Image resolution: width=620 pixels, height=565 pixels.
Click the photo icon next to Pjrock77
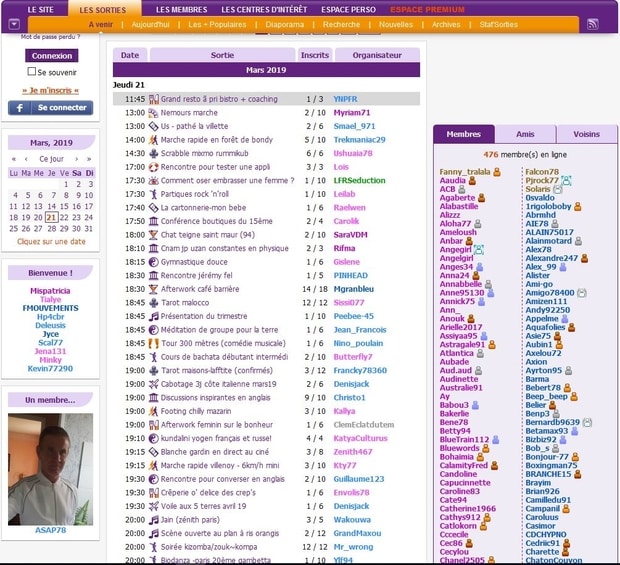pos(566,181)
